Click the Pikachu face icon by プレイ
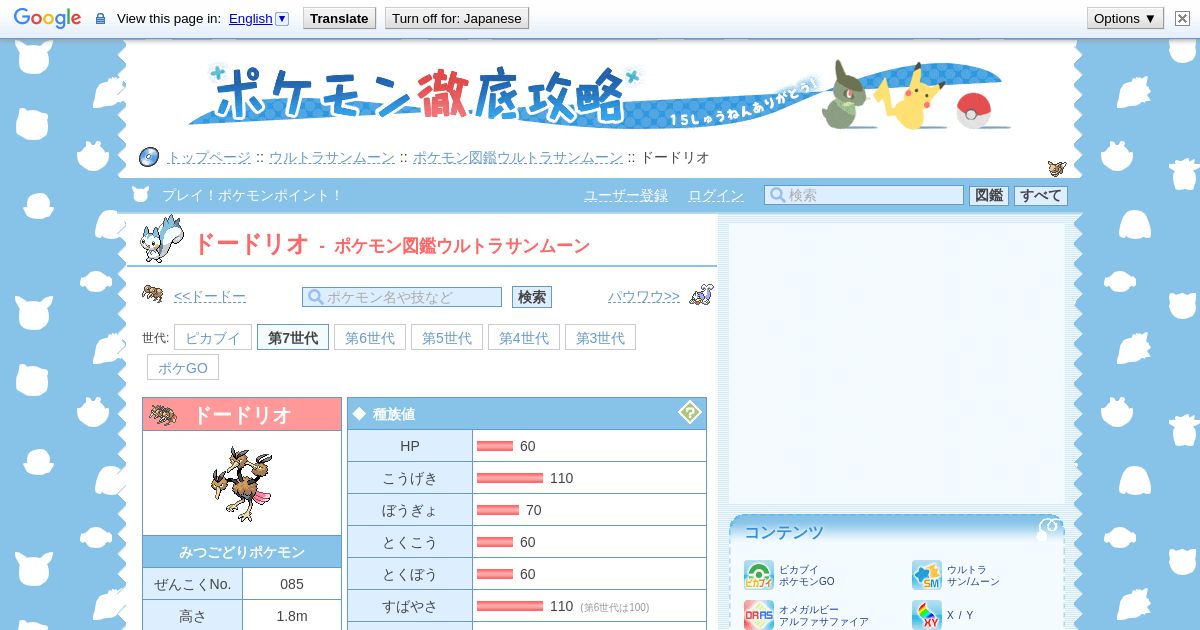 (x=141, y=194)
